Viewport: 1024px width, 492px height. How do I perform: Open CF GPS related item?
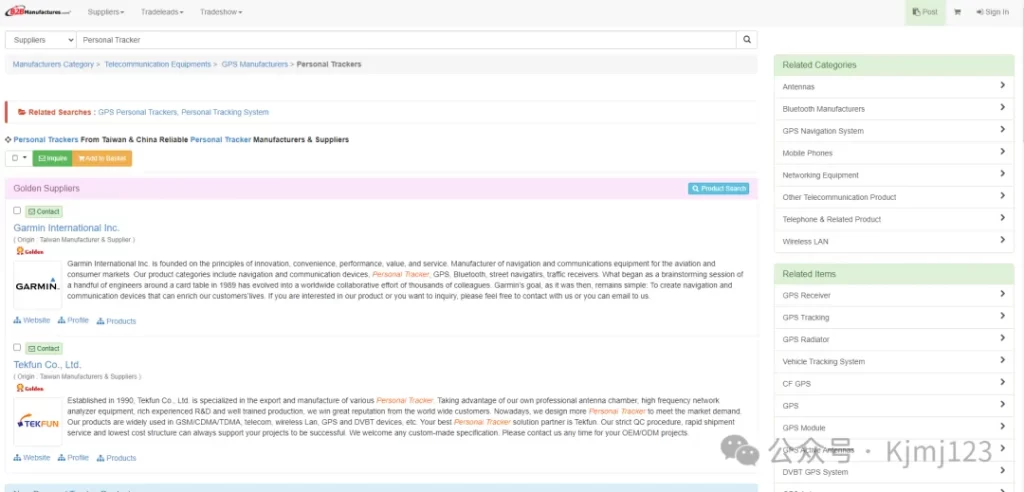click(893, 384)
